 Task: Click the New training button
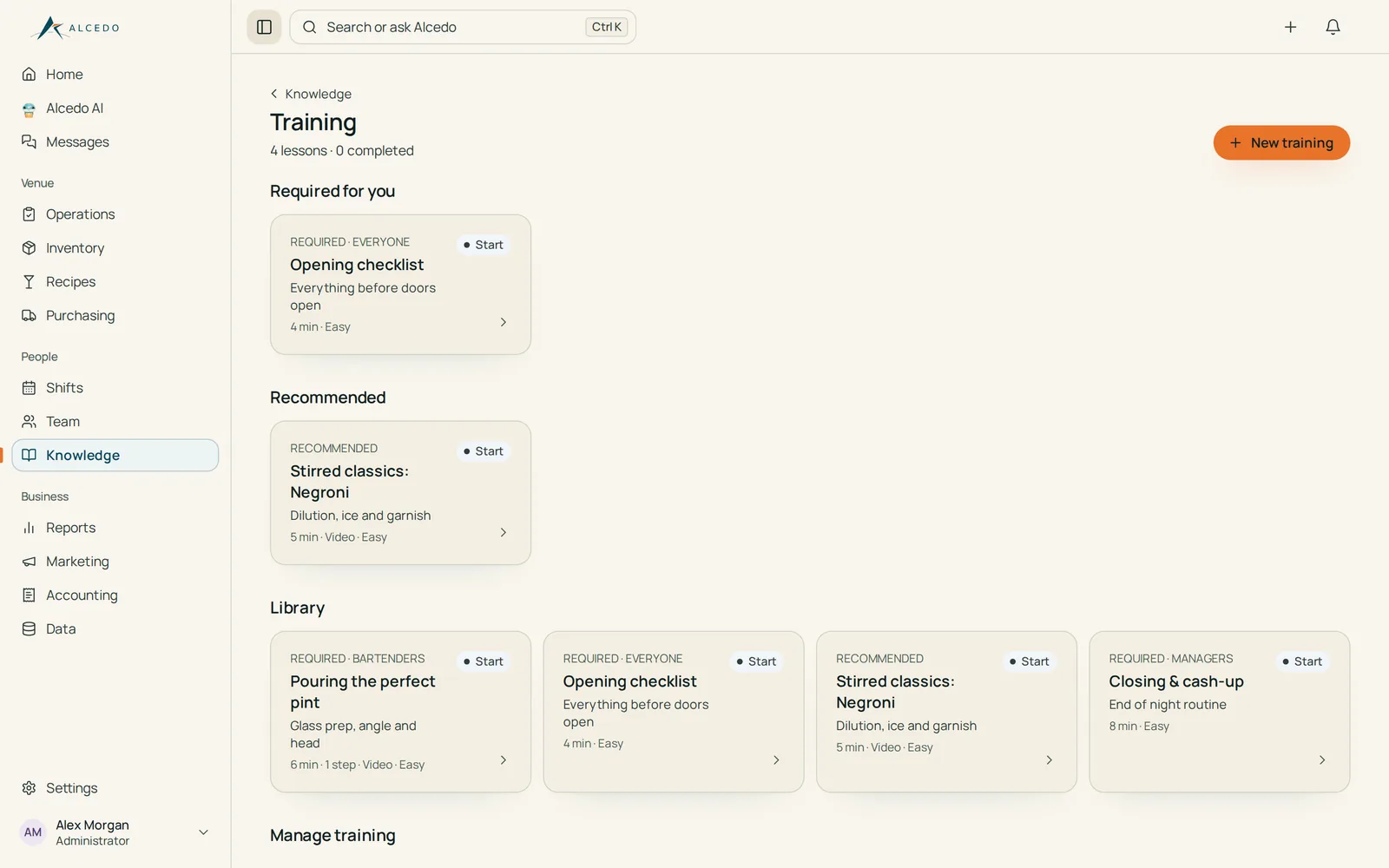(x=1281, y=143)
